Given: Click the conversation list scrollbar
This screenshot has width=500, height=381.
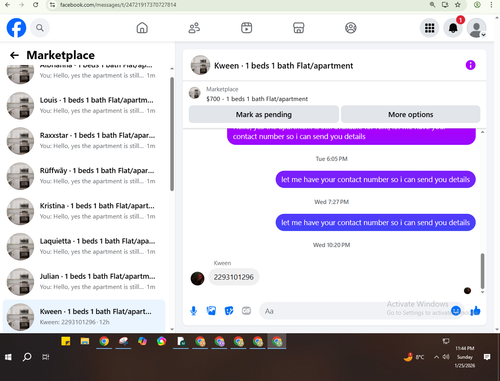Looking at the screenshot, I should click(172, 134).
